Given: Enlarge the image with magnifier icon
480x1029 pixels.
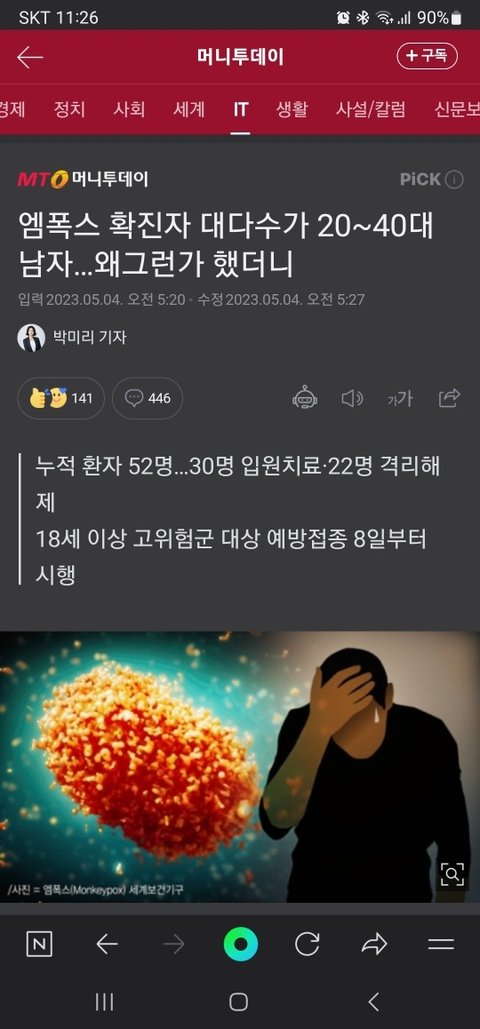Looking at the screenshot, I should [453, 873].
